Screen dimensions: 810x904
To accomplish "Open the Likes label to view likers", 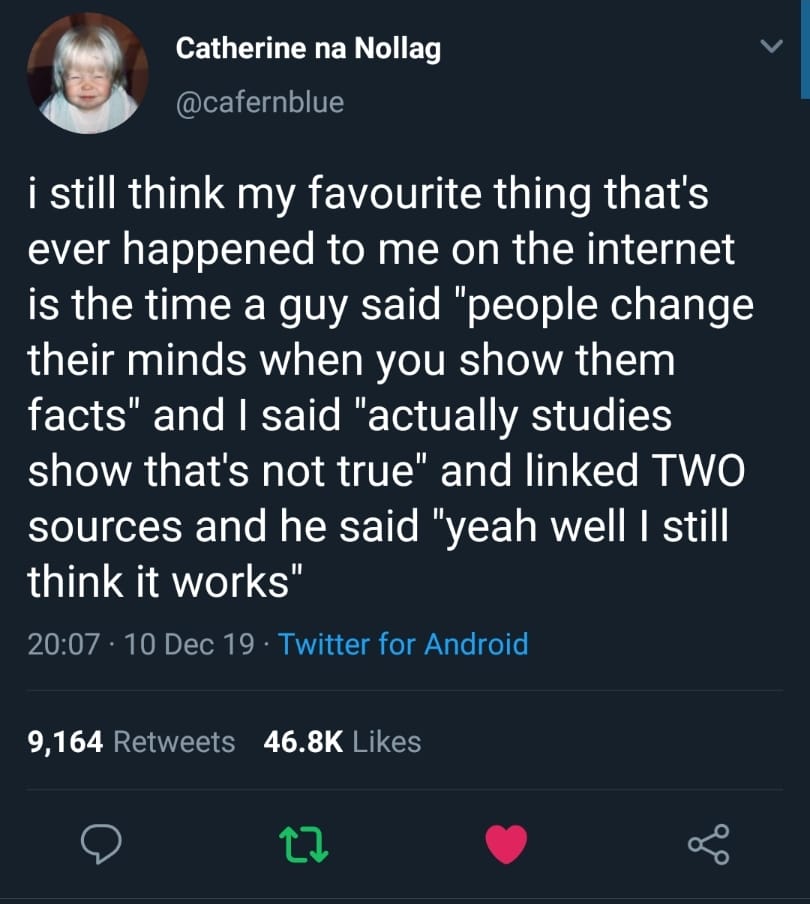I will 387,742.
